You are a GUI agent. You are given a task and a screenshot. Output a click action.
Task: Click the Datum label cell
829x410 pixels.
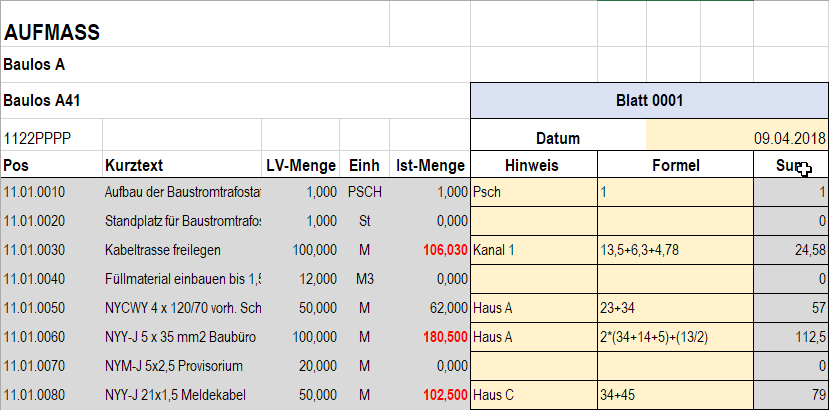pos(558,138)
